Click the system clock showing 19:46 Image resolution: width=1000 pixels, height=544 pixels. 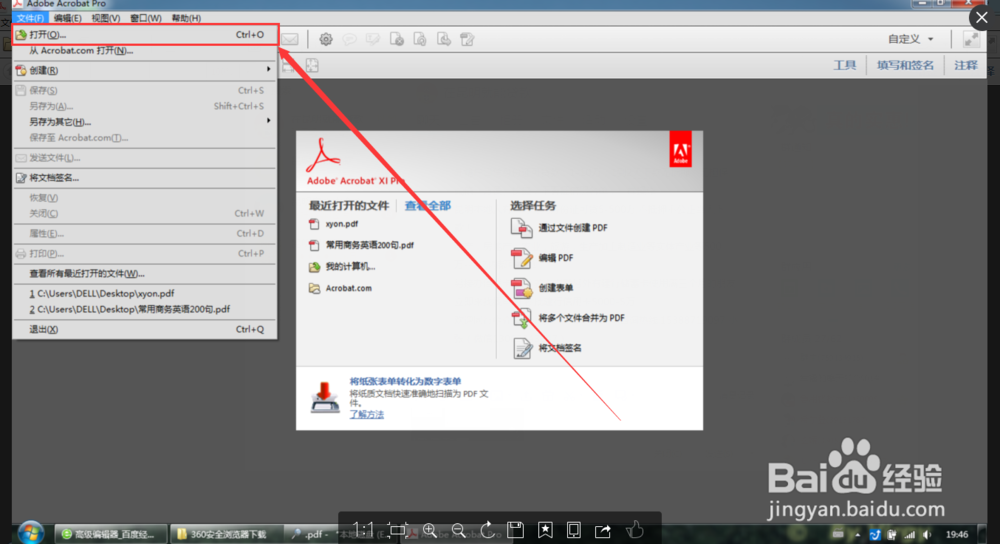[957, 534]
